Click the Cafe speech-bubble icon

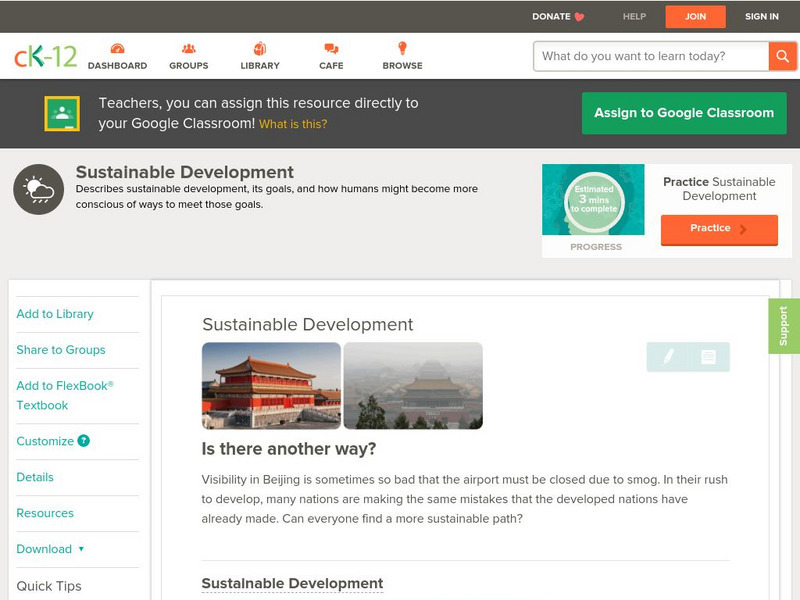(330, 46)
